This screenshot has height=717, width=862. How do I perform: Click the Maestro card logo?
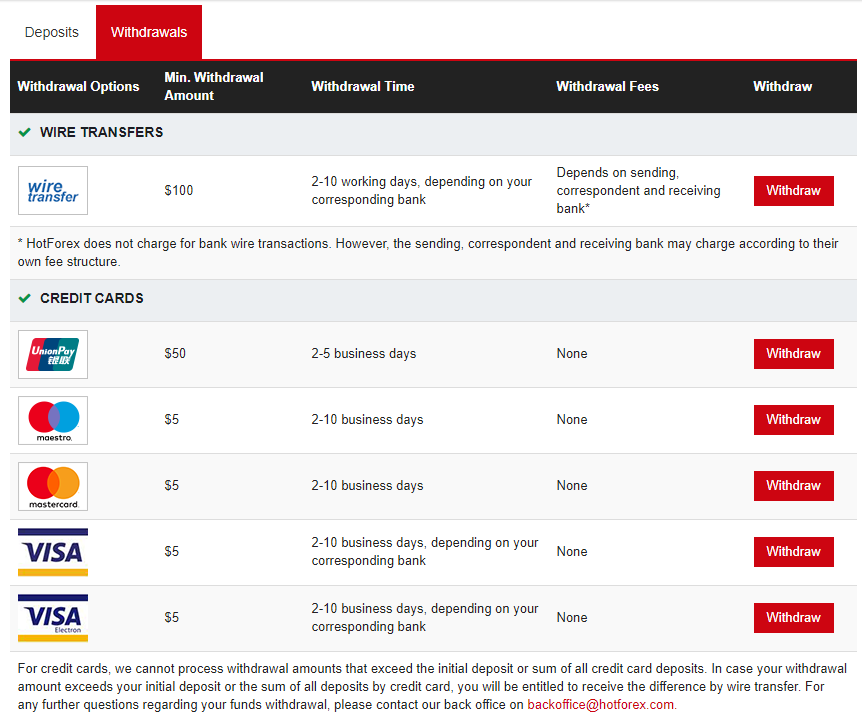(53, 420)
